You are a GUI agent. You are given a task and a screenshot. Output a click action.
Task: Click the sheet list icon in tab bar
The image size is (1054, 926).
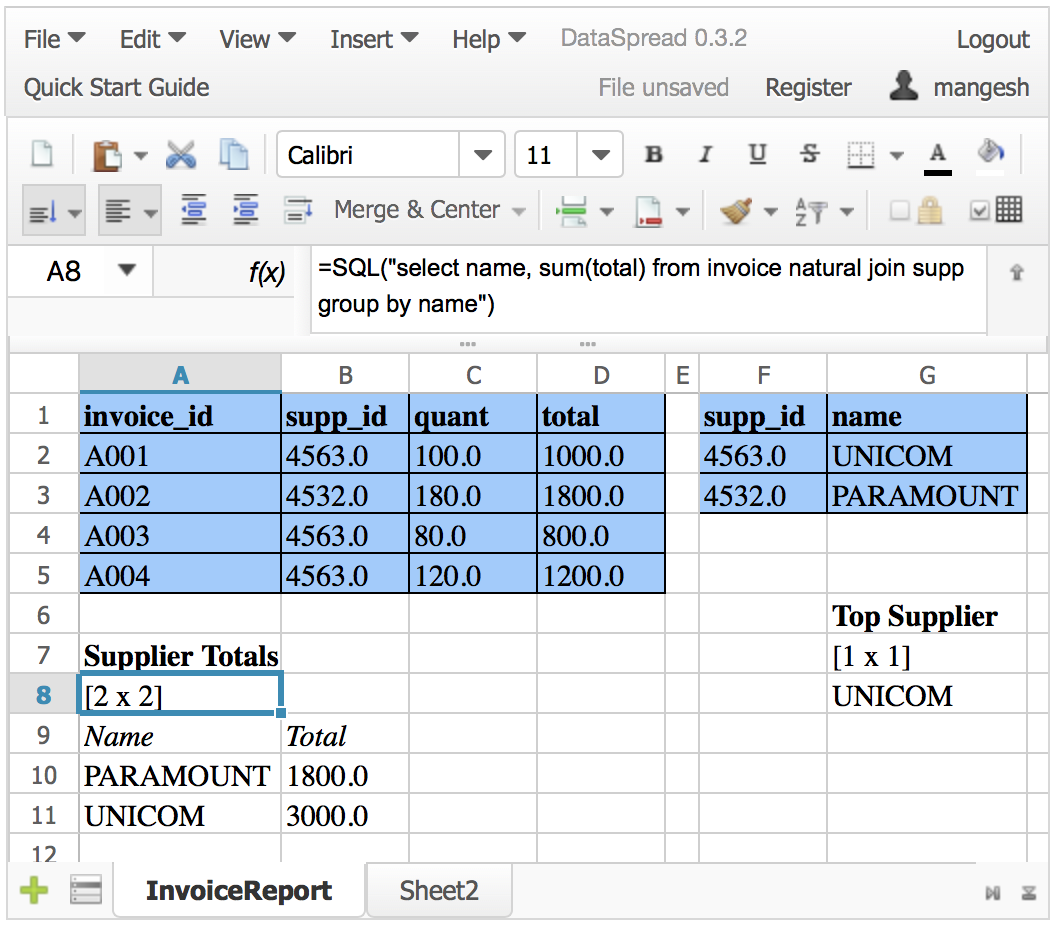(86, 890)
